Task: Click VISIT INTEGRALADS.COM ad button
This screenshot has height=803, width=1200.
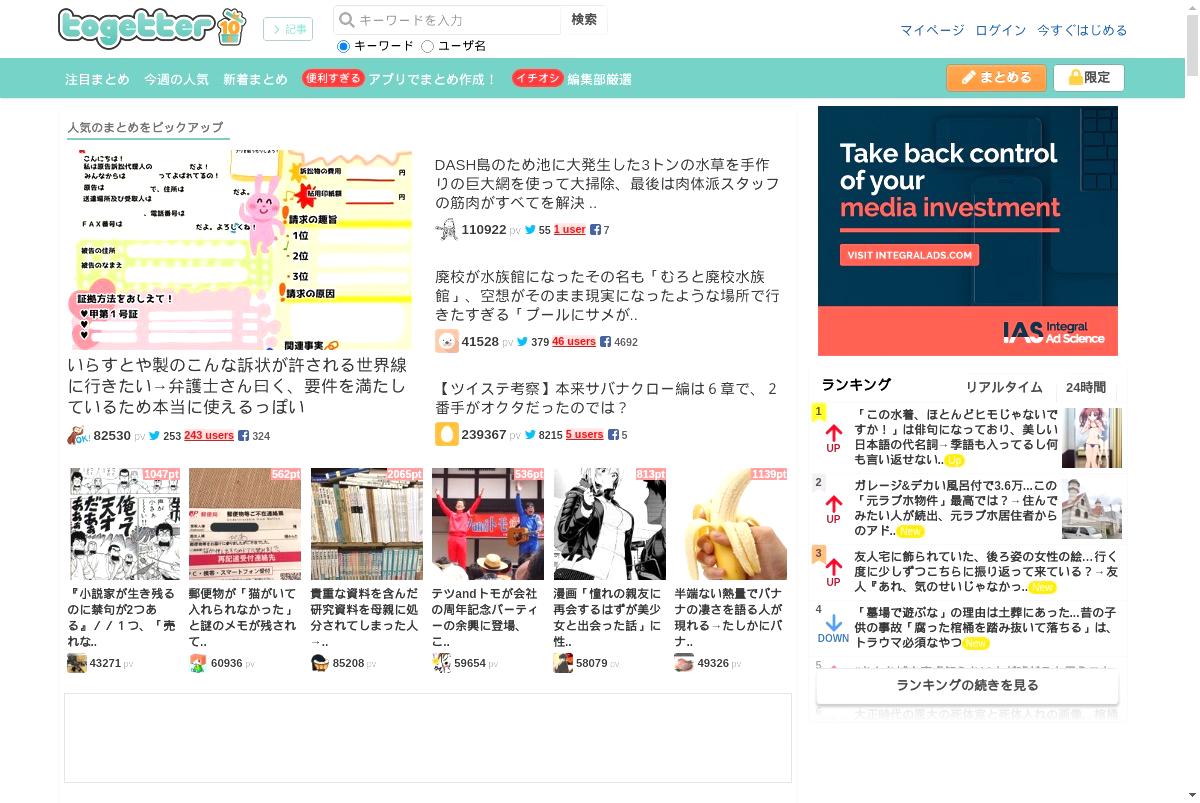Action: pyautogui.click(x=909, y=255)
